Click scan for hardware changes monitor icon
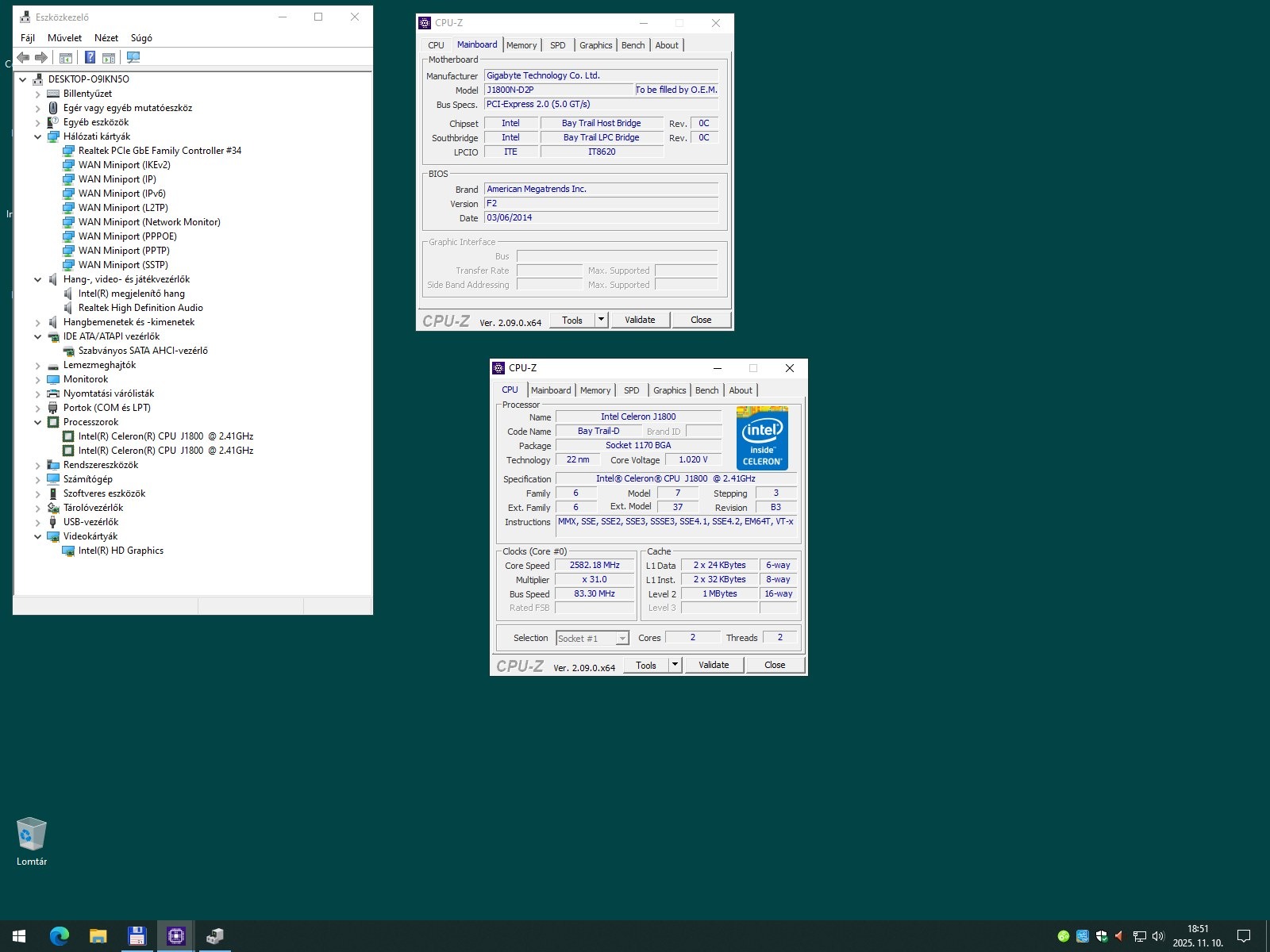1270x952 pixels. pos(133,57)
